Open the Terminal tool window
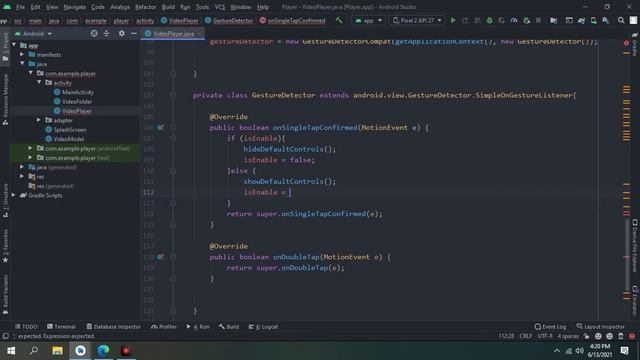The image size is (640, 360). 61,327
